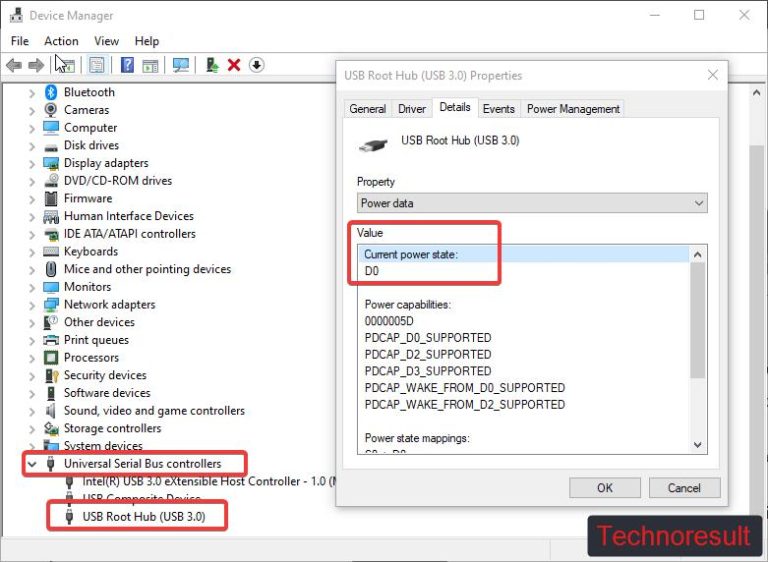768x562 pixels.
Task: Select the Monitors tree item
Action: coord(87,287)
